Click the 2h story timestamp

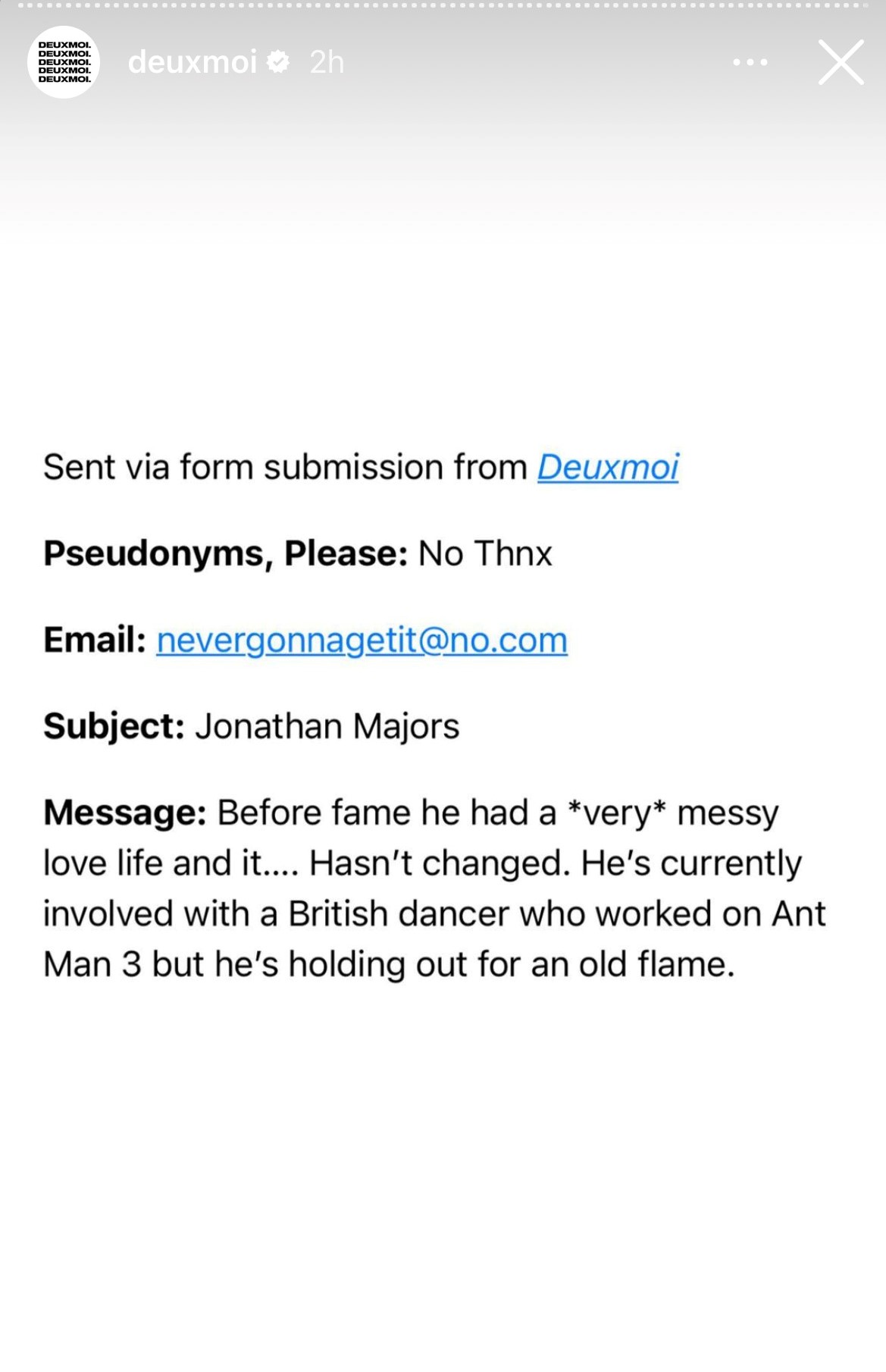327,62
